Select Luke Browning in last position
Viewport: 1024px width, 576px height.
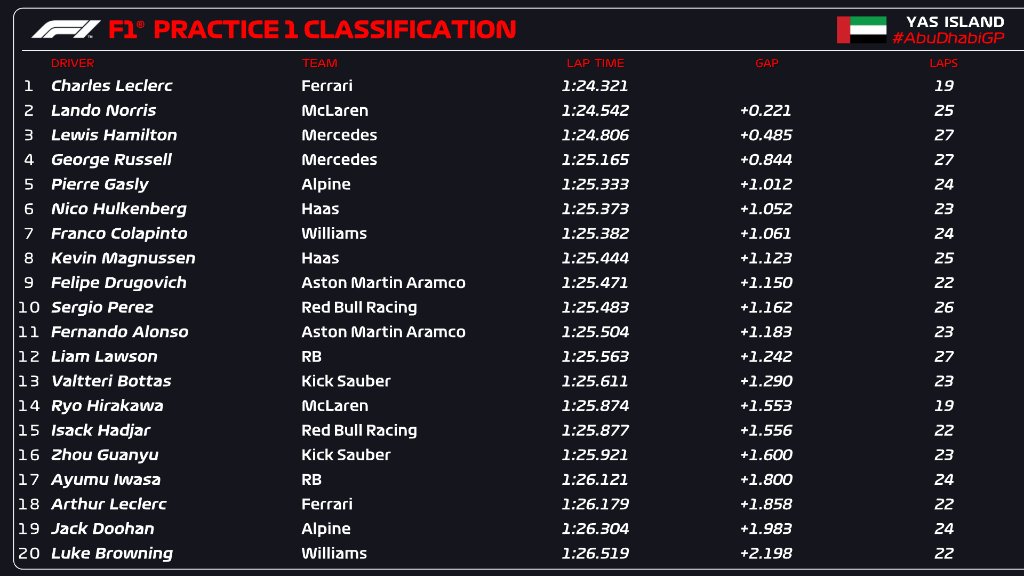tap(112, 553)
